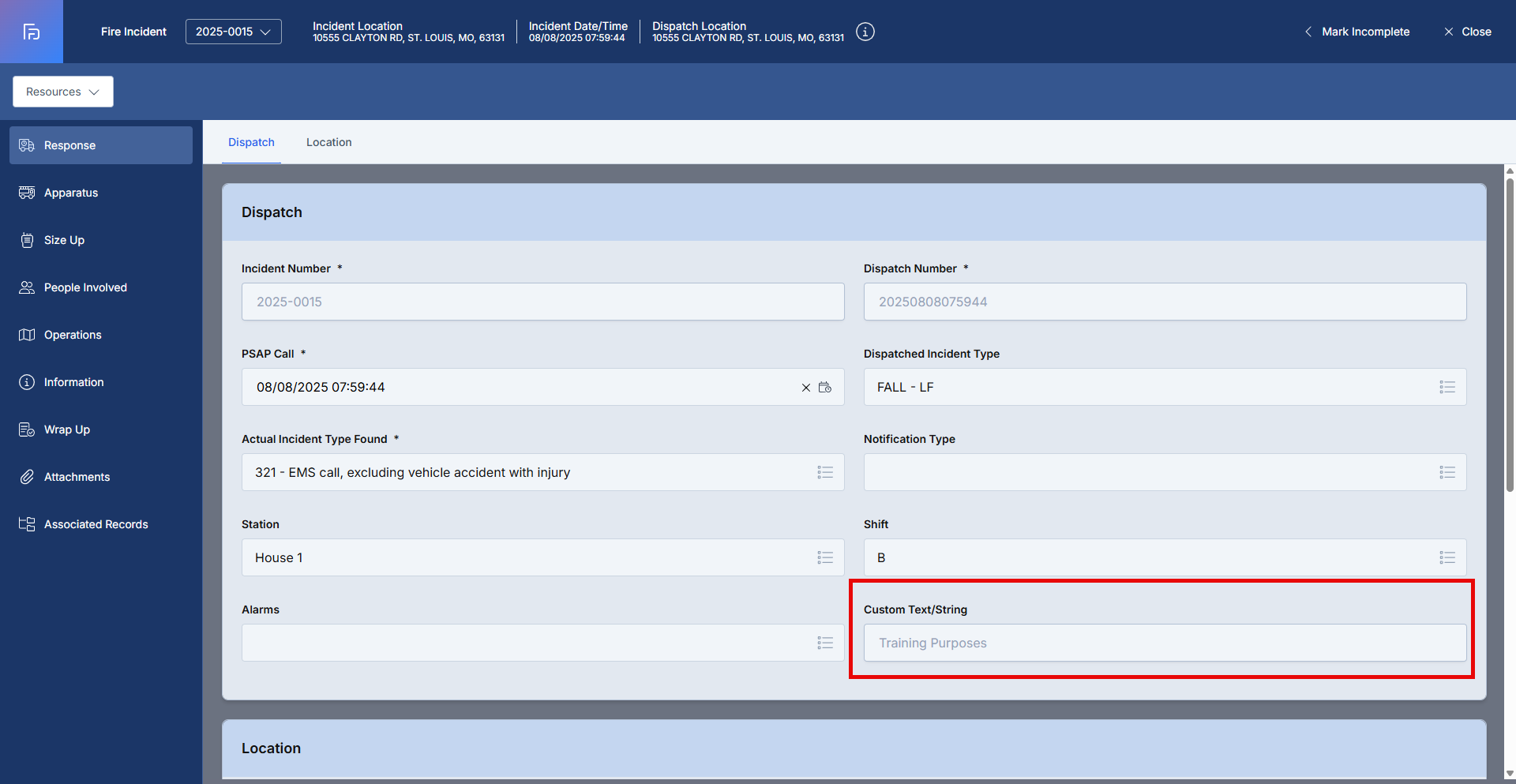
Task: Click the Mark Incomplete back chevron
Action: 1308,32
